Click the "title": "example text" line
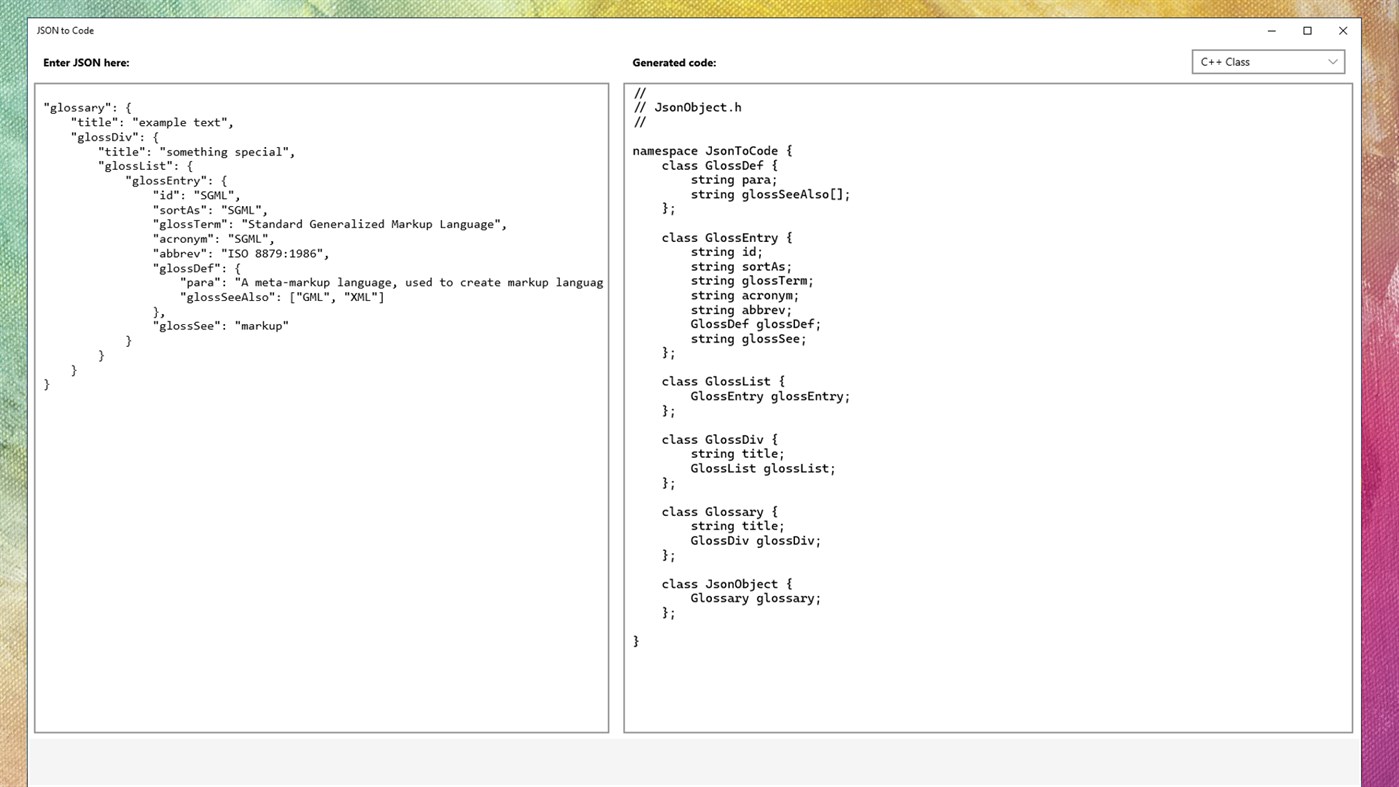Screen dimensions: 1399x787 coord(152,123)
